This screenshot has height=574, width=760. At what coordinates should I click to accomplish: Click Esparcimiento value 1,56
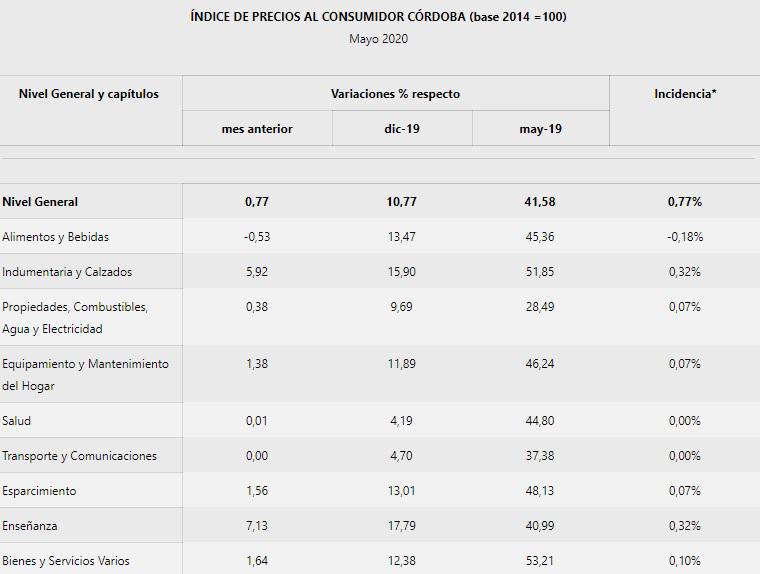coord(257,491)
